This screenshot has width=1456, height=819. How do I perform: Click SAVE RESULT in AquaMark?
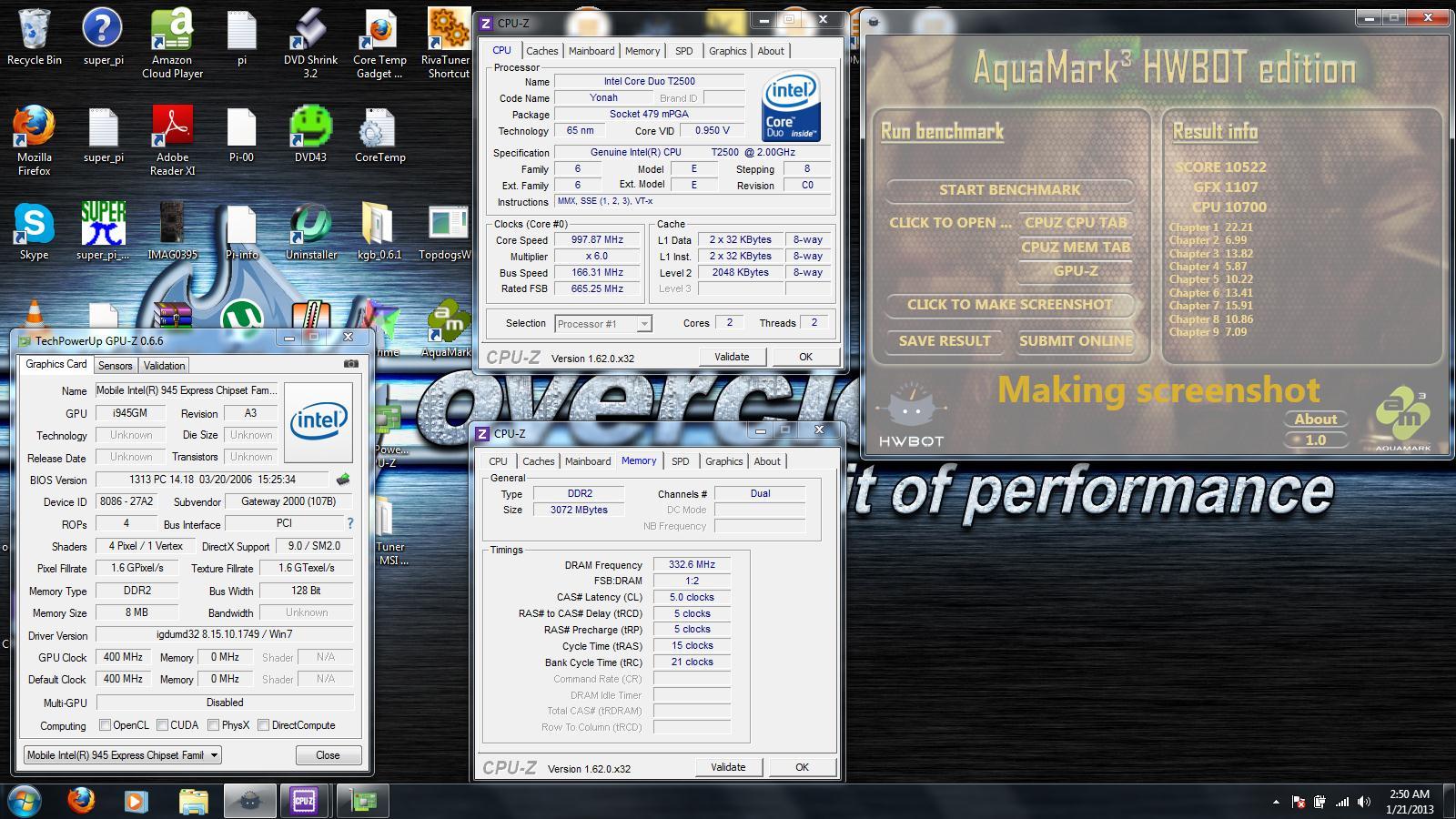(x=945, y=341)
